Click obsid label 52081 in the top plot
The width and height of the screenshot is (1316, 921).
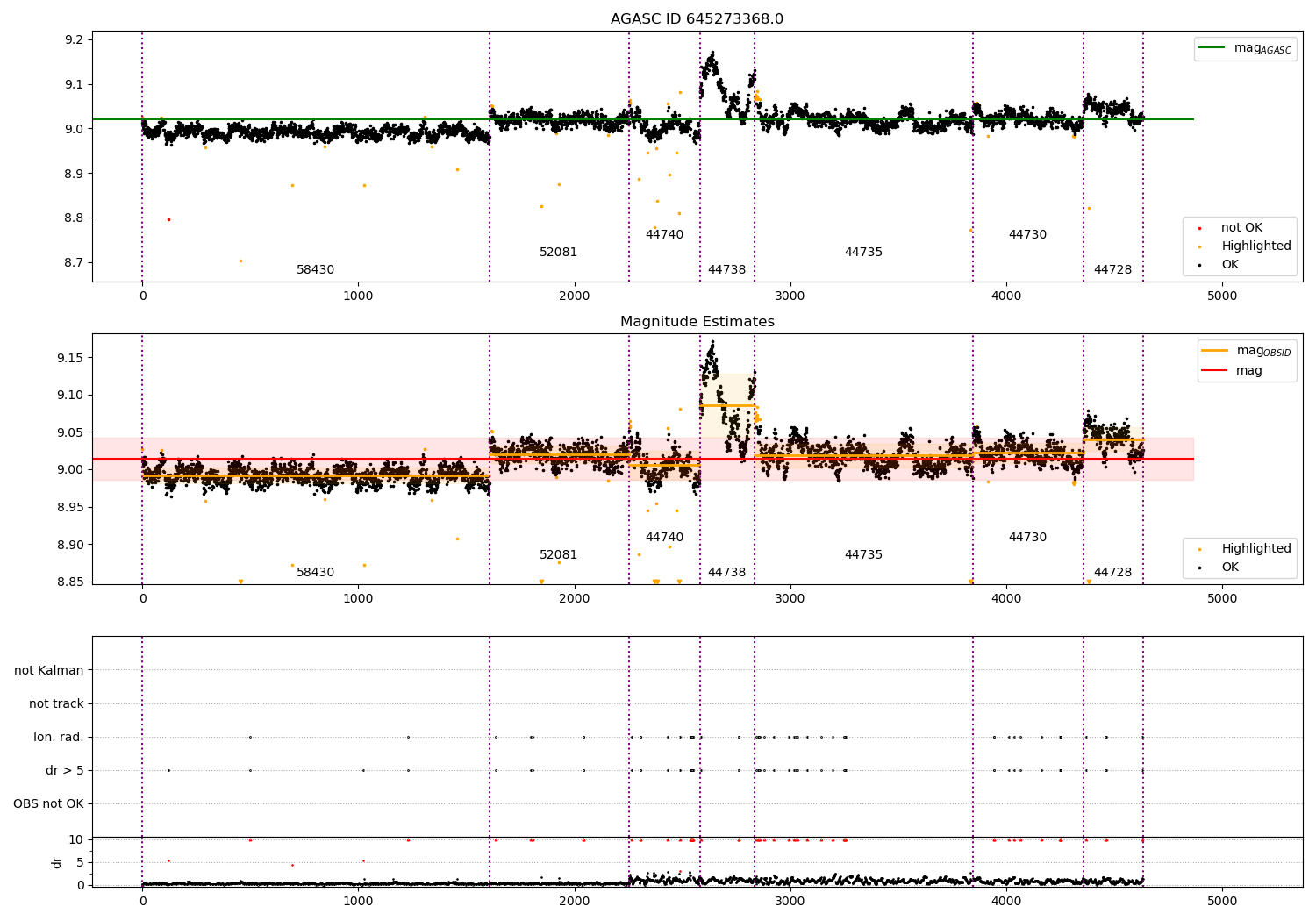[558, 253]
